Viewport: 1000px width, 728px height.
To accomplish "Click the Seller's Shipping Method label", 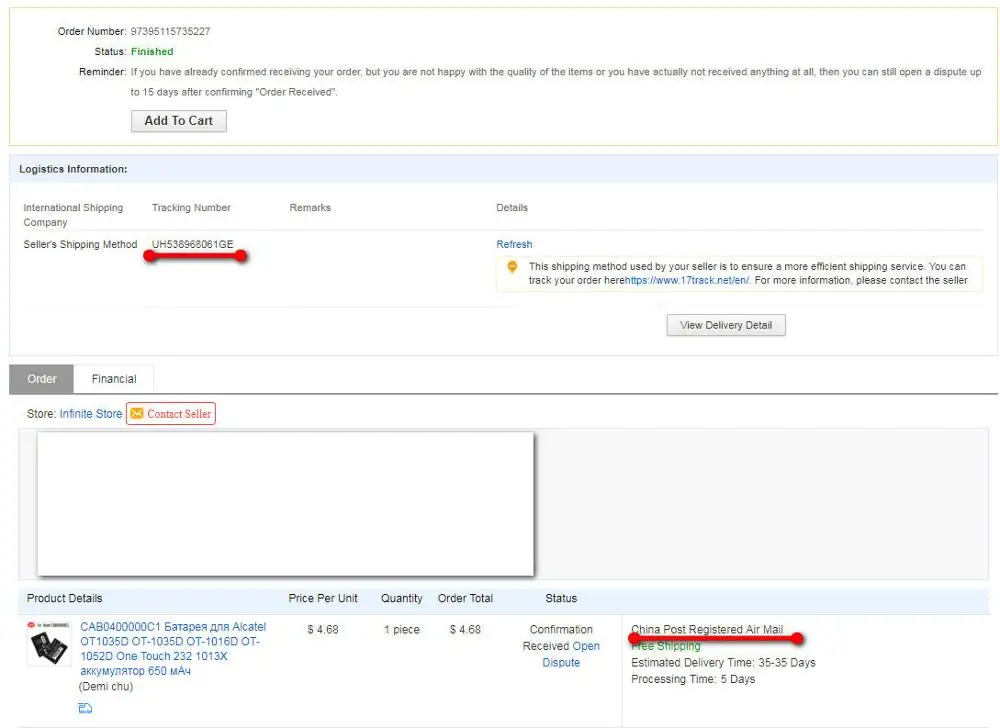I will click(x=80, y=244).
